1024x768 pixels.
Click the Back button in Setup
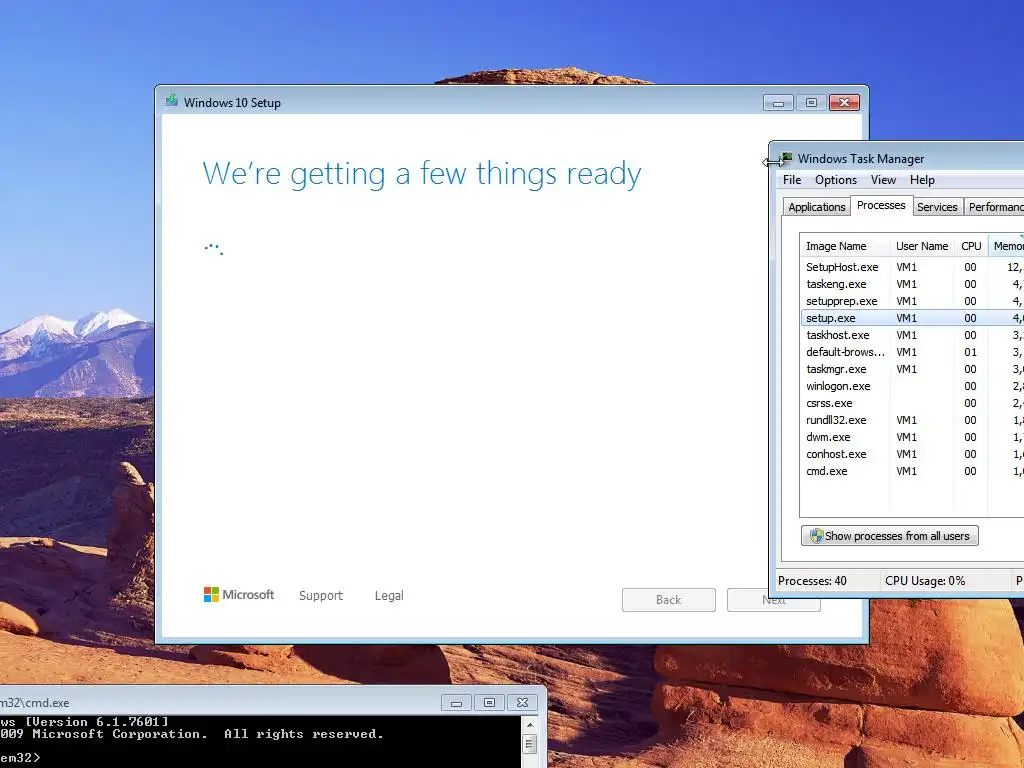669,600
